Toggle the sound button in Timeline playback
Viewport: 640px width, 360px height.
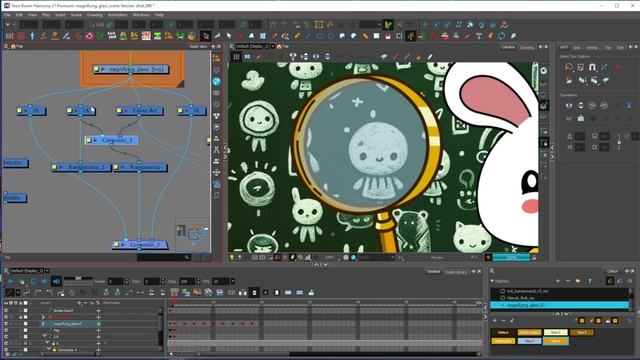(56, 281)
